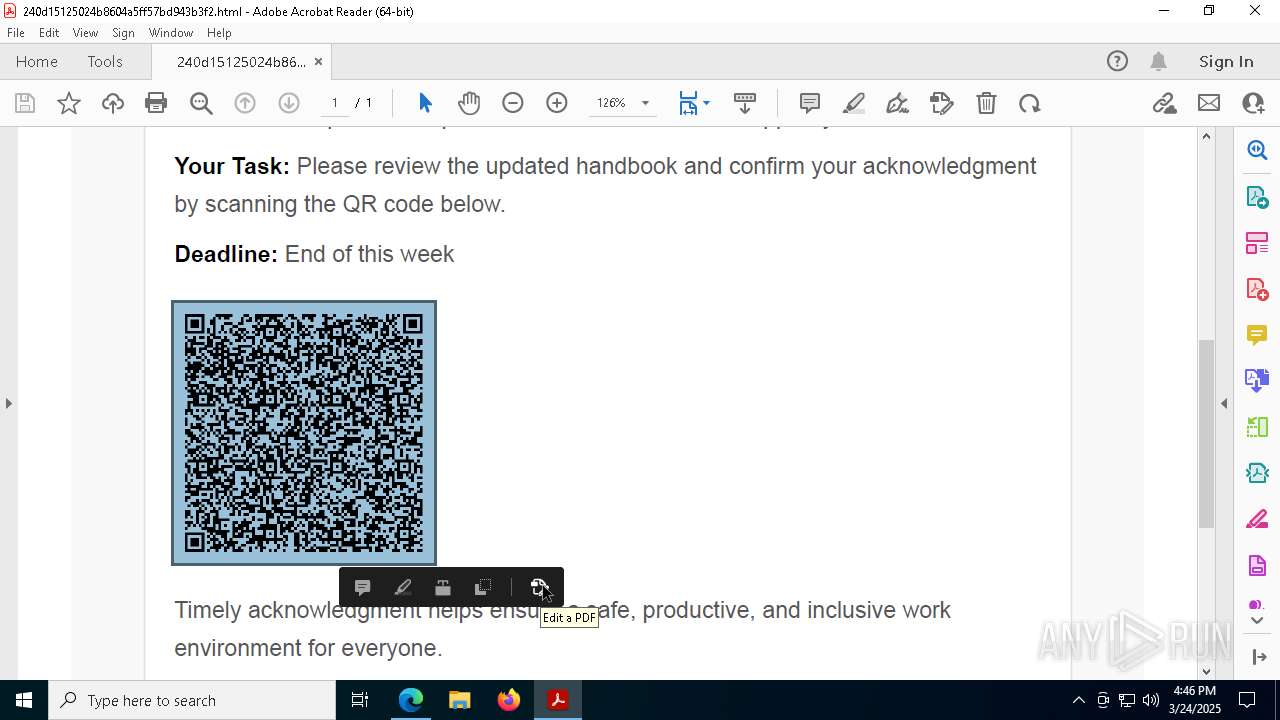Image resolution: width=1280 pixels, height=720 pixels.
Task: Open the Export PDF sidebar tool
Action: pos(1257,196)
